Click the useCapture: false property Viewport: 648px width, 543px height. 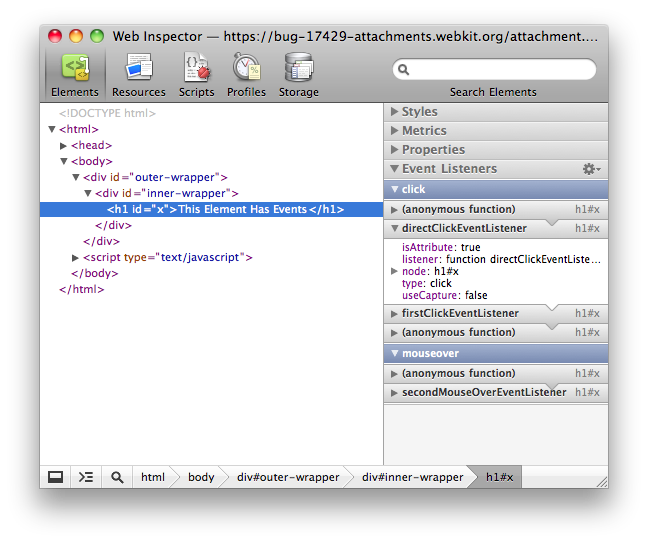[x=445, y=295]
